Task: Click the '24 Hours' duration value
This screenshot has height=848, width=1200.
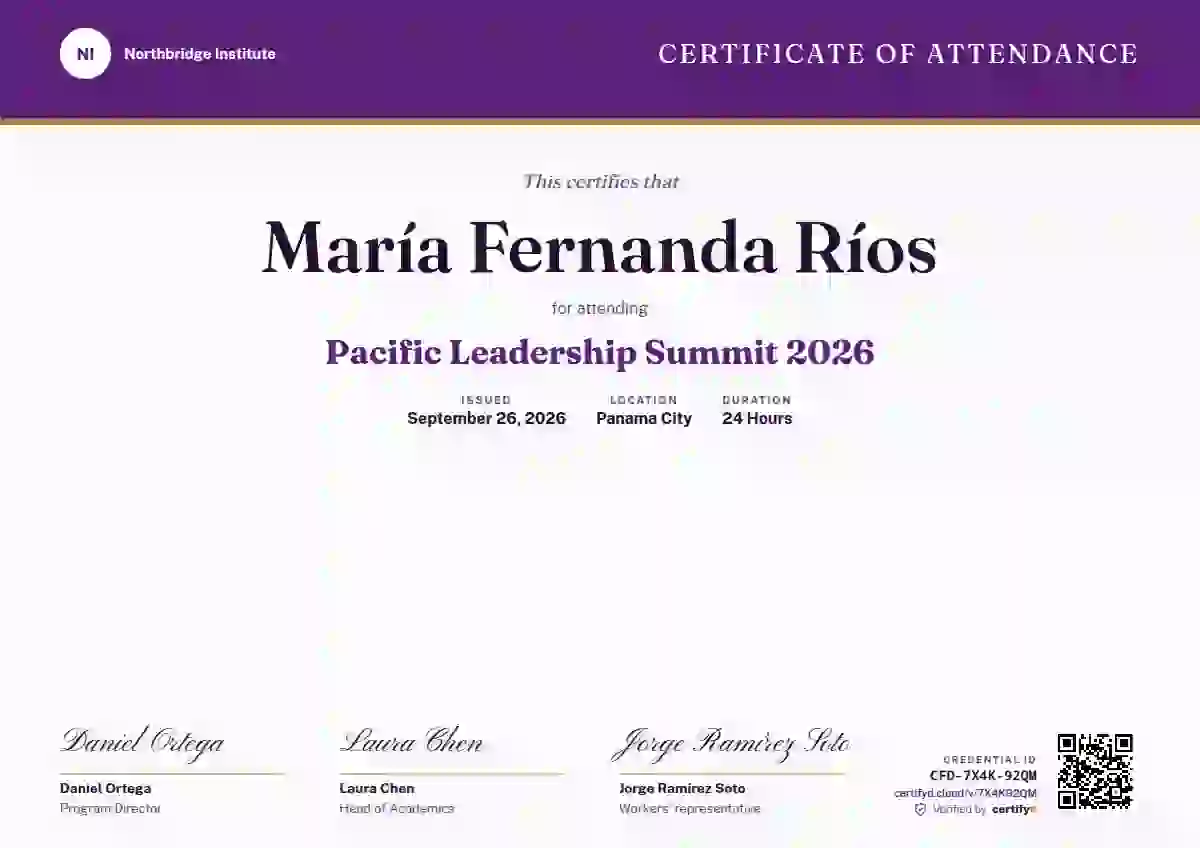Action: click(x=757, y=418)
